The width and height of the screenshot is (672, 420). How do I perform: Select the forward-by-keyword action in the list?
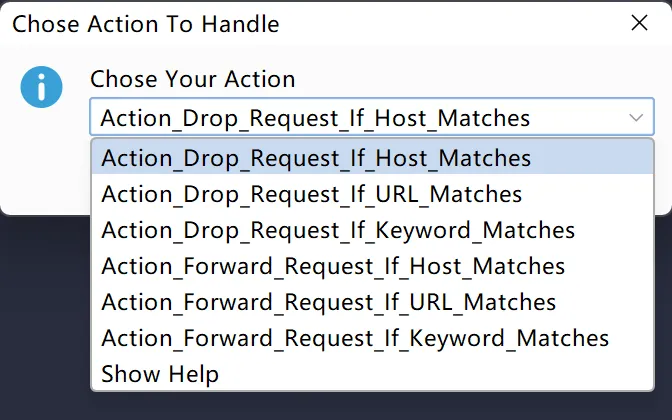pos(355,338)
